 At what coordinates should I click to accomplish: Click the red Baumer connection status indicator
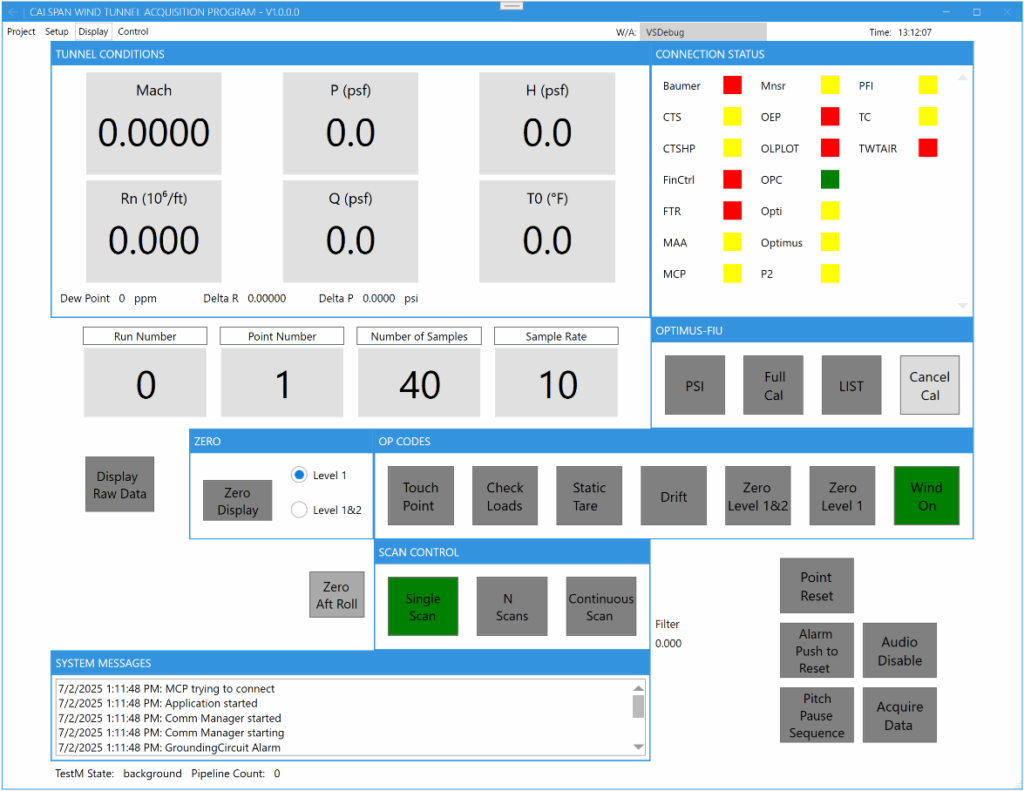(x=733, y=86)
